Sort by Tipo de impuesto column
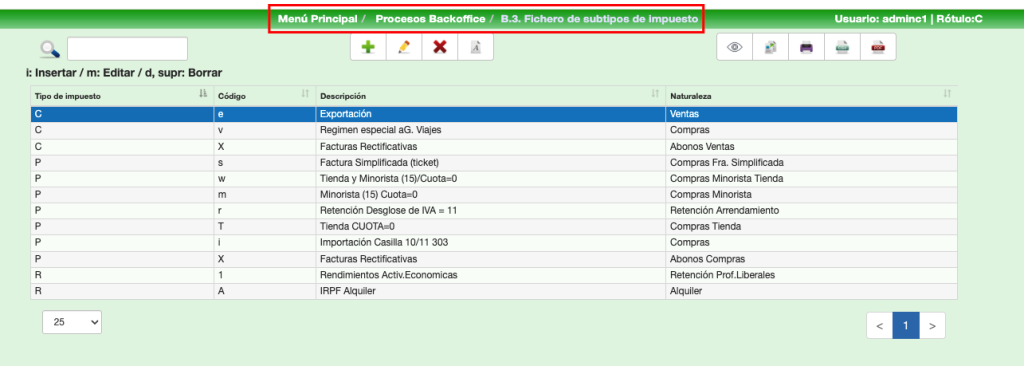The width and height of the screenshot is (1024, 366). coord(122,95)
